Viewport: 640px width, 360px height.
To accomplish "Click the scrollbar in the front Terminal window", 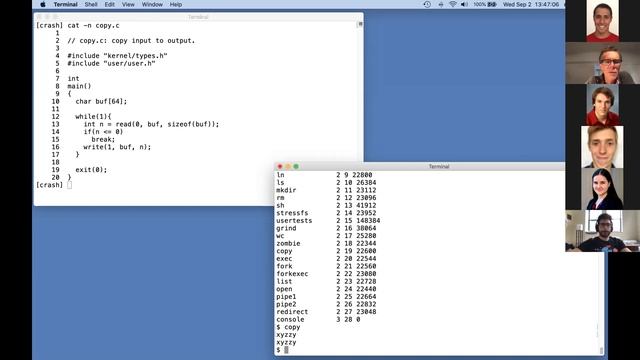I will coord(601,350).
